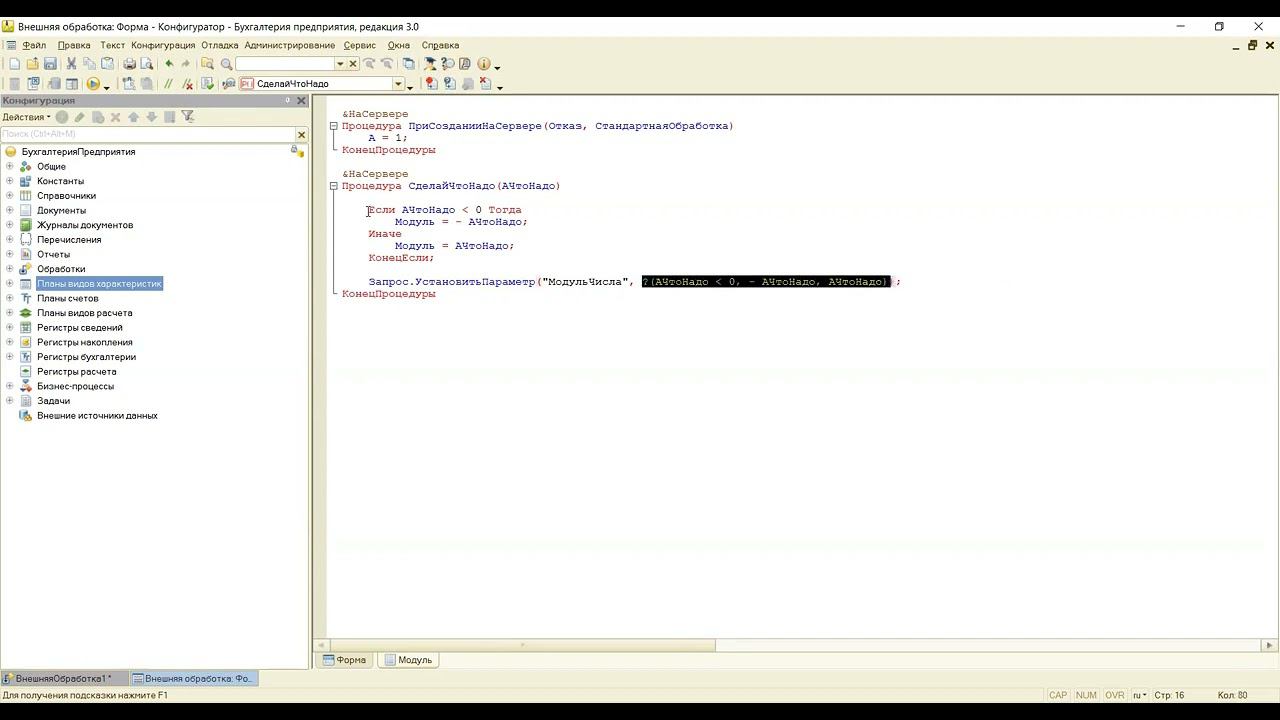Viewport: 1280px width, 720px height.
Task: Click the Отчеты tree icon
Action: tap(26, 254)
